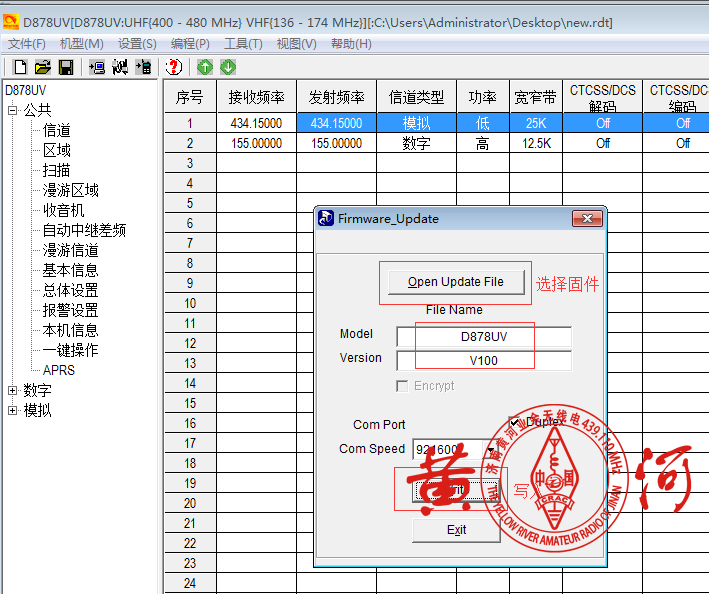
Task: Click channel type cell 模拟 in row 1
Action: point(416,123)
